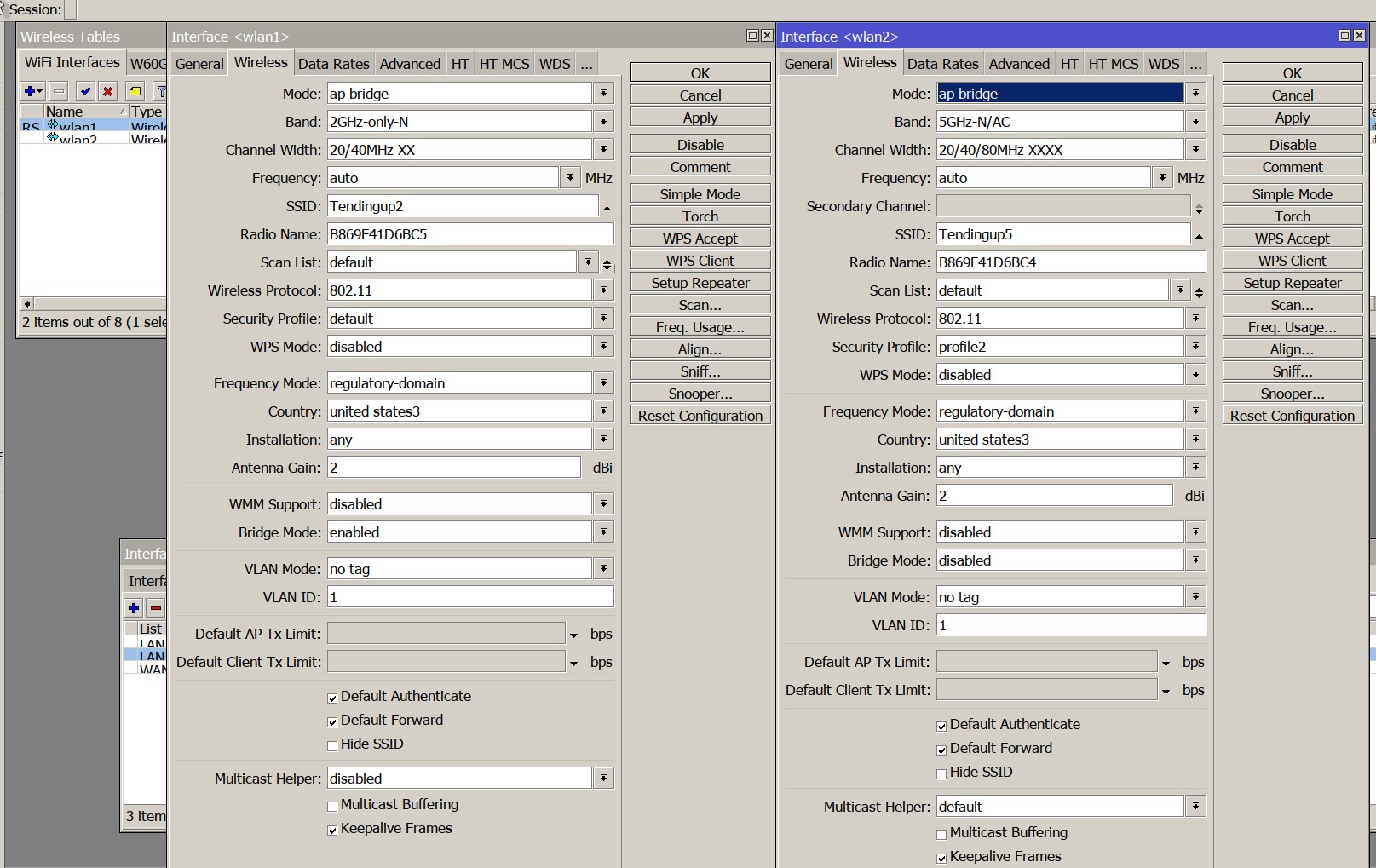
Task: Click the Scan button on wlan2
Action: [x=1292, y=304]
